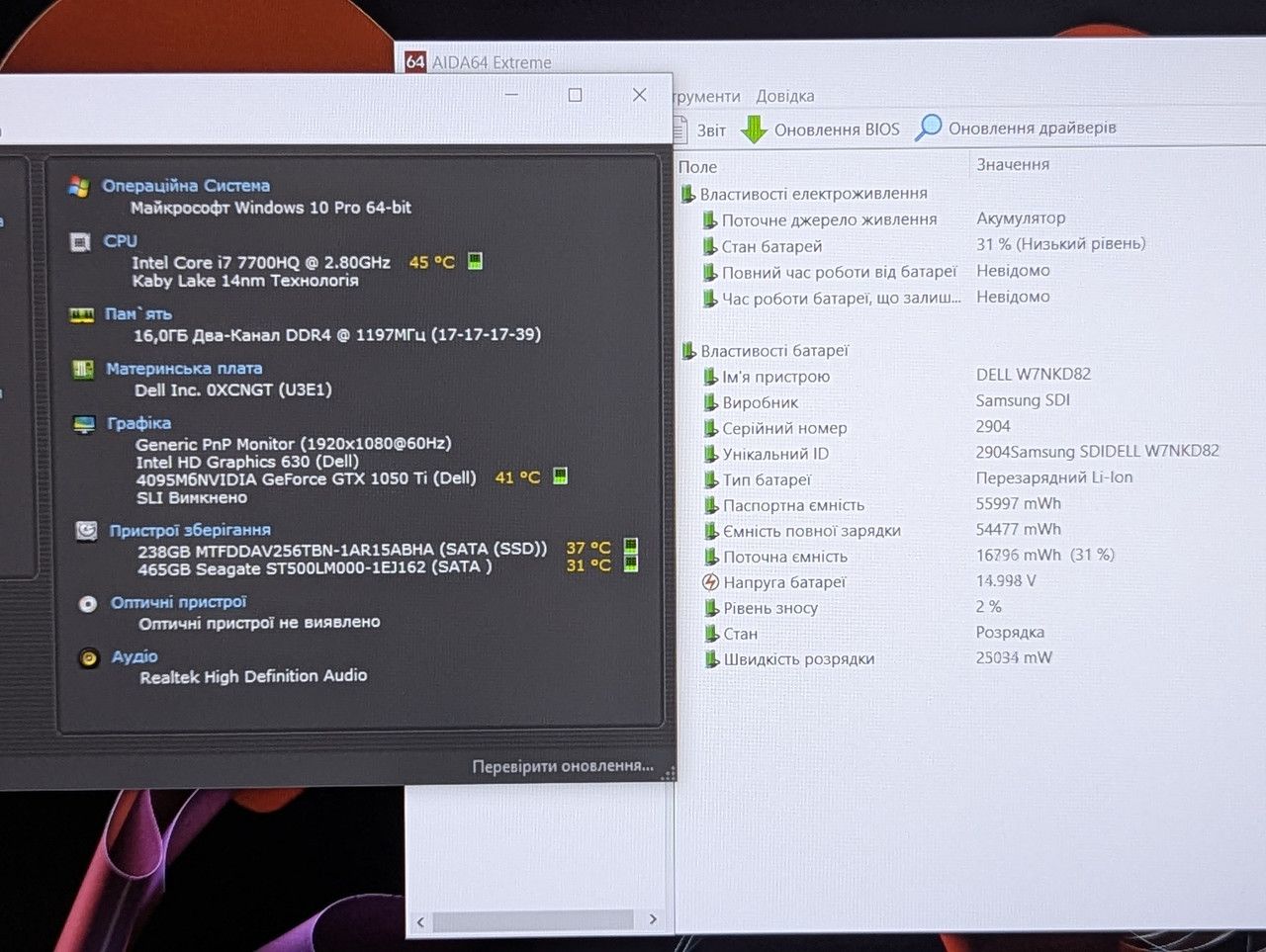Open the Графіка section link
The width and height of the screenshot is (1266, 952).
pyautogui.click(x=138, y=423)
